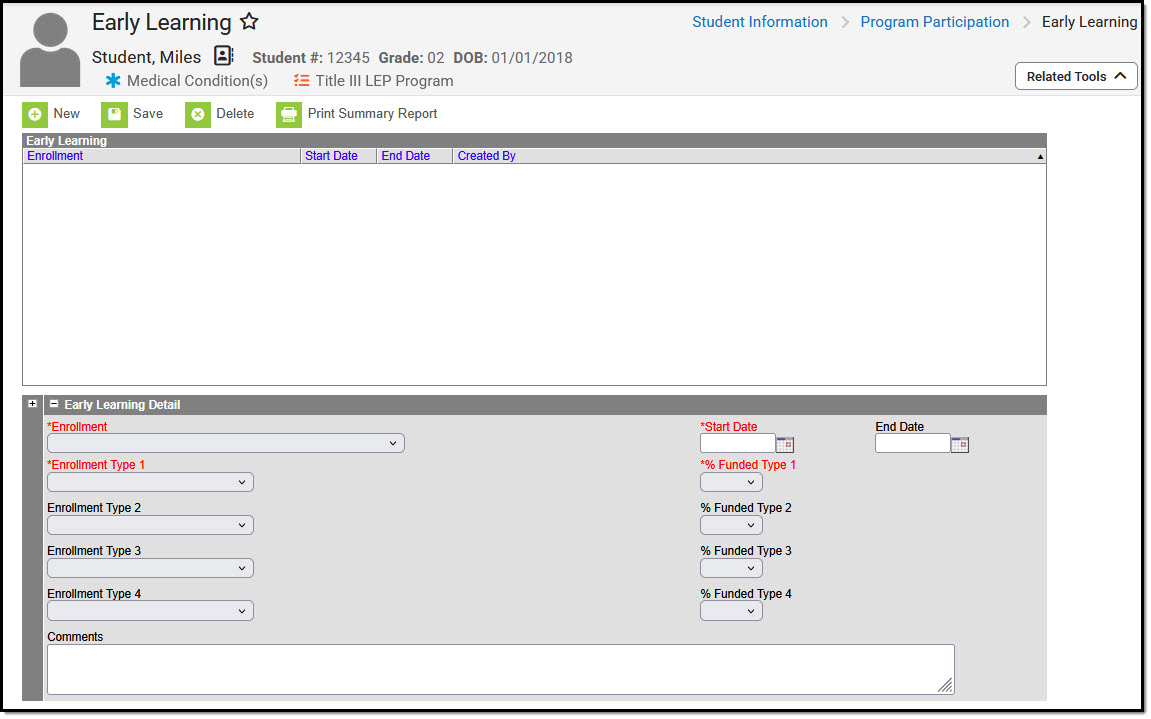Delete the current Early Learning record
This screenshot has width=1151, height=719.
(221, 113)
